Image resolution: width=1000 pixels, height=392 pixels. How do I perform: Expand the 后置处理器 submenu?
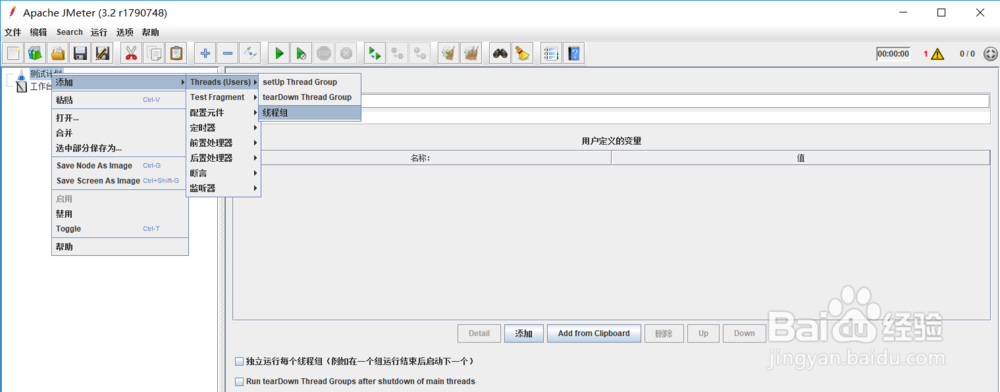click(x=222, y=158)
